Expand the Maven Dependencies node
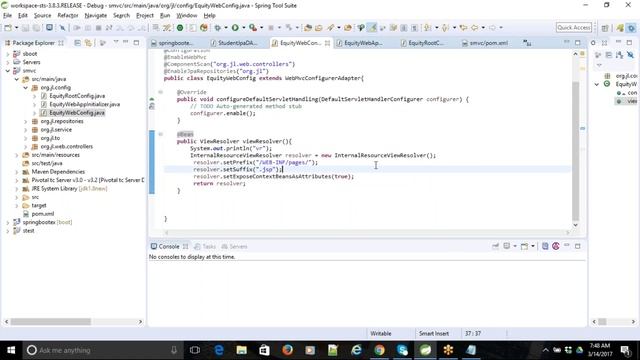 [17, 172]
